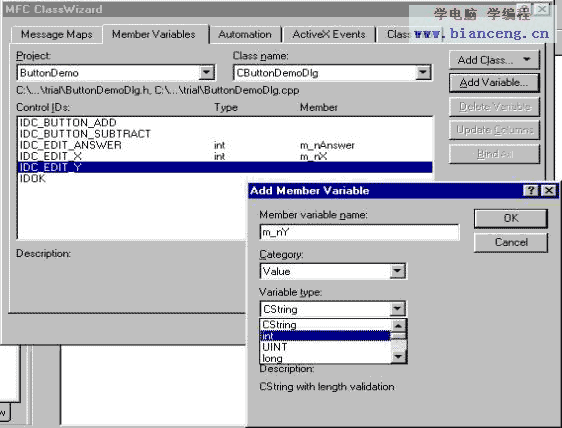Click the Add Variable button
The image size is (562, 428).
coord(494,83)
